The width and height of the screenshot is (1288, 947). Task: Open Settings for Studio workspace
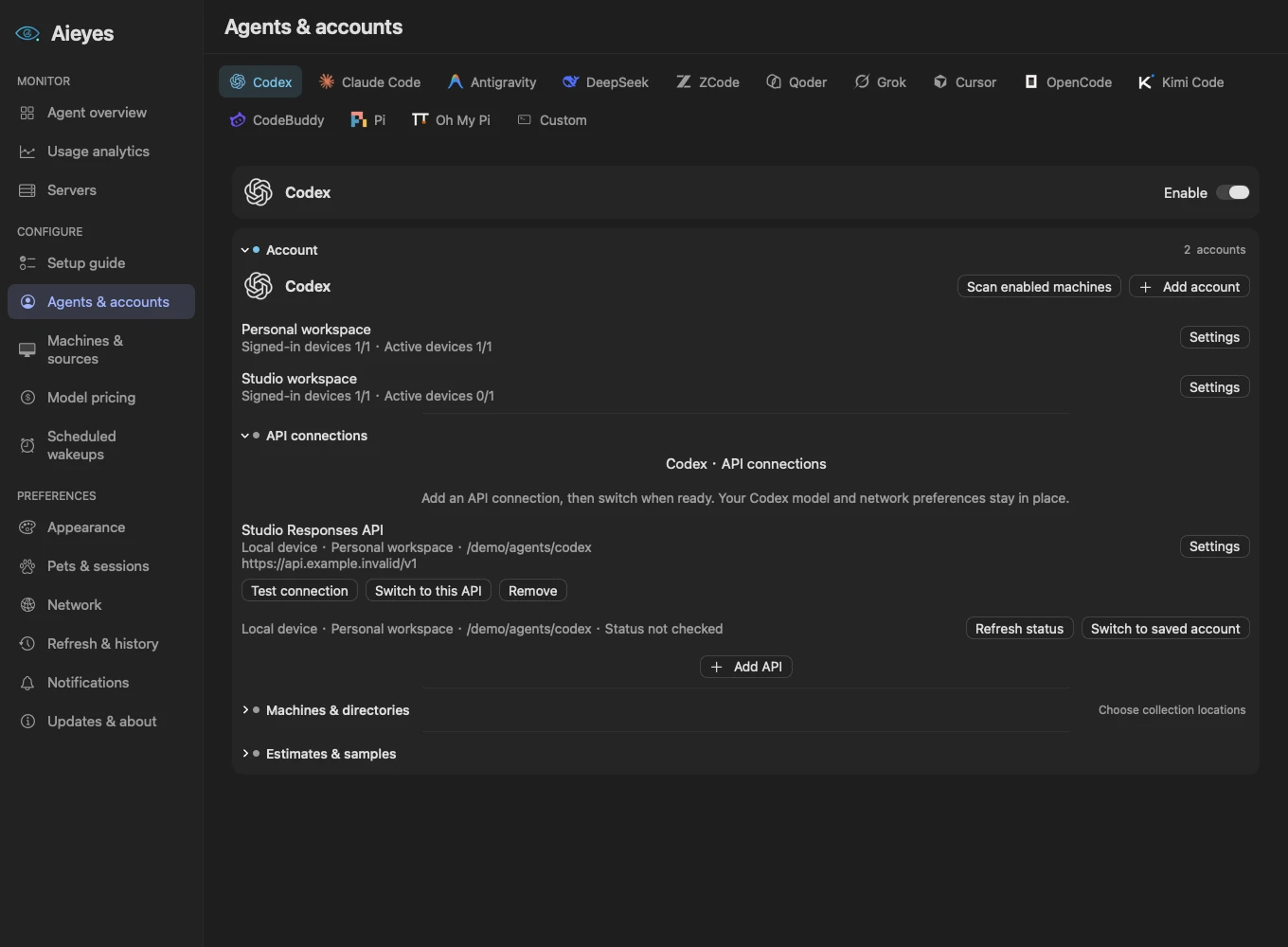(1214, 387)
